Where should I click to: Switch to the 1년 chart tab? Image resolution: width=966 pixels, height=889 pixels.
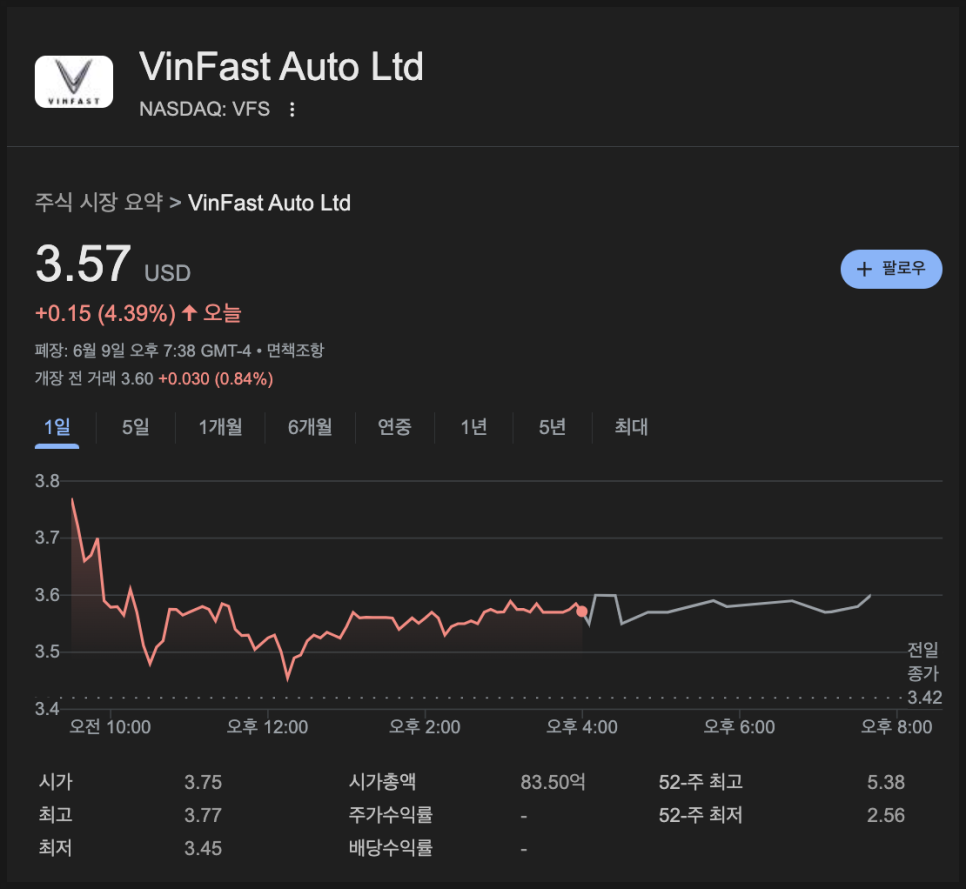coord(474,427)
